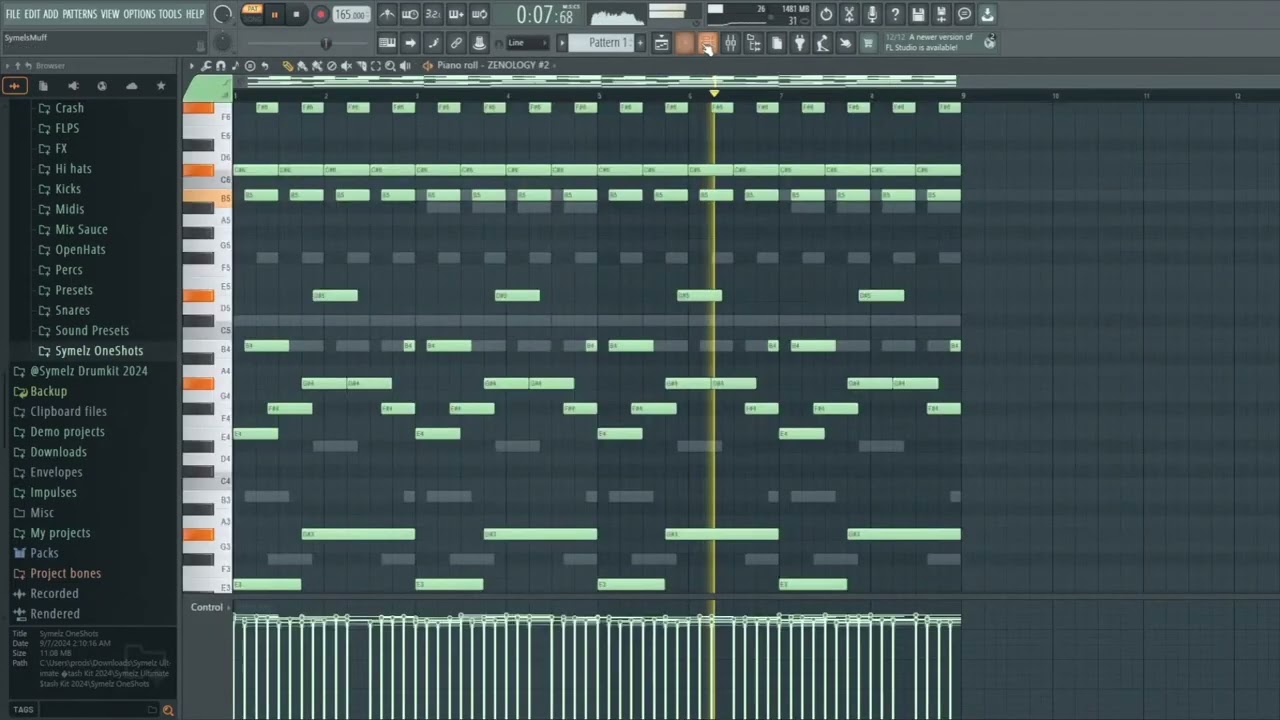Screen dimensions: 1280x720
Task: Open the Line snap dropdown
Action: (x=528, y=43)
